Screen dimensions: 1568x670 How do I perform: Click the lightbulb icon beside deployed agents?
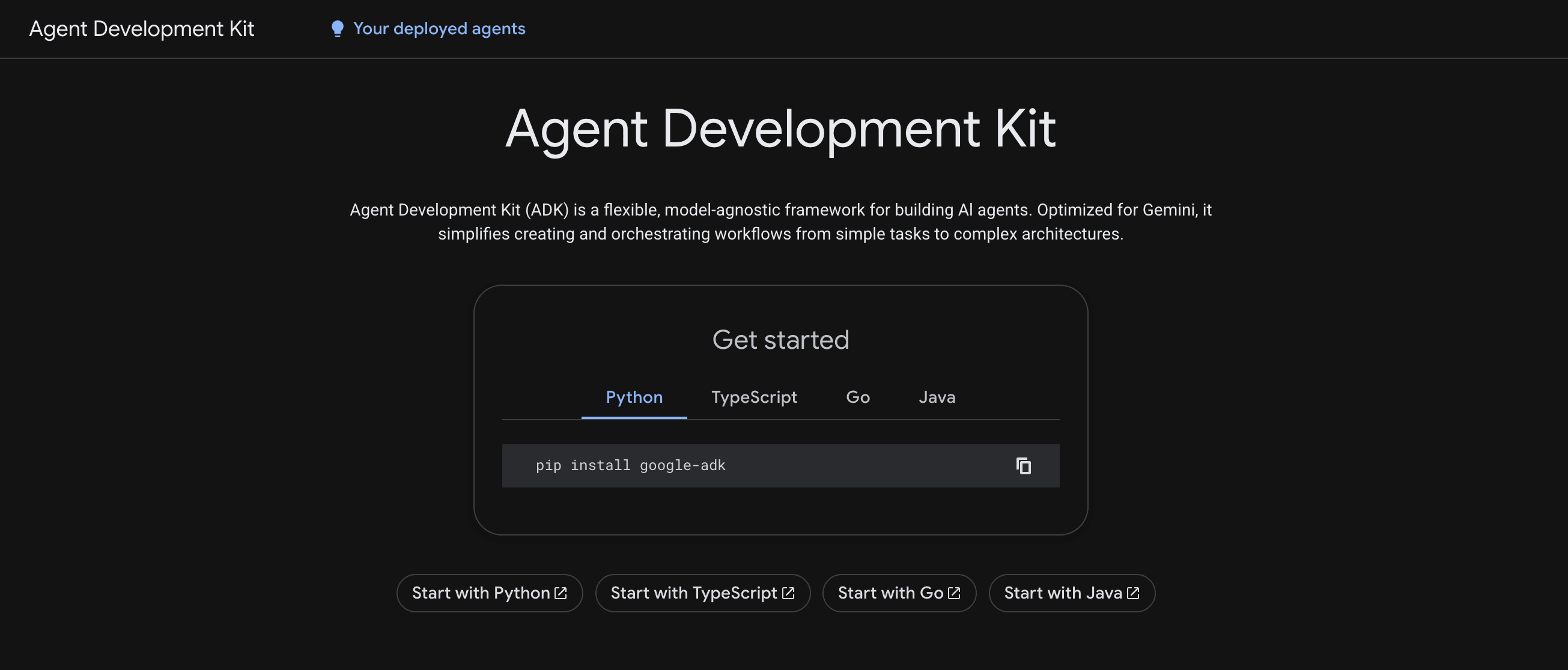337,29
